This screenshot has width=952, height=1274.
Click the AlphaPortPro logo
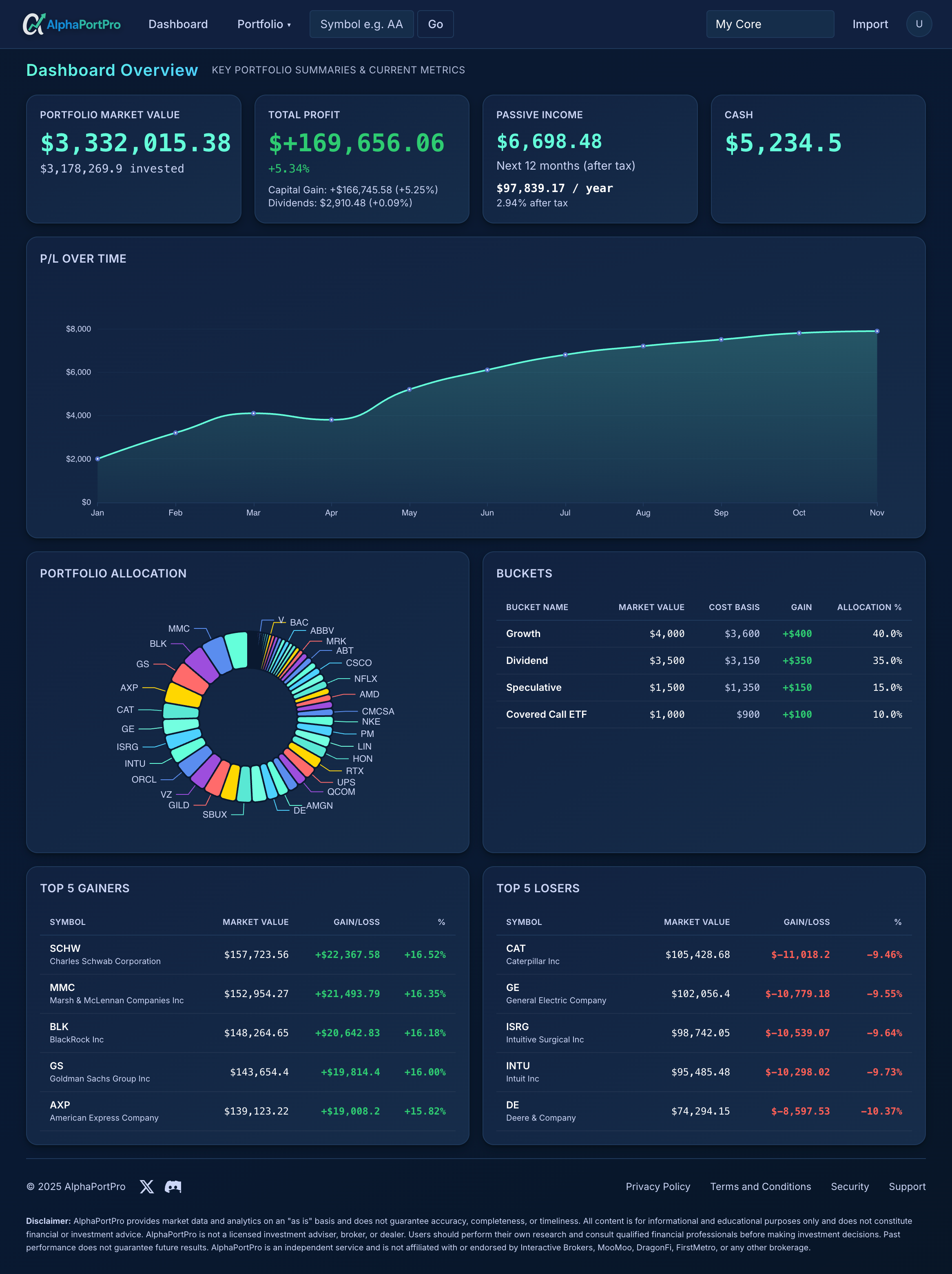pos(72,24)
